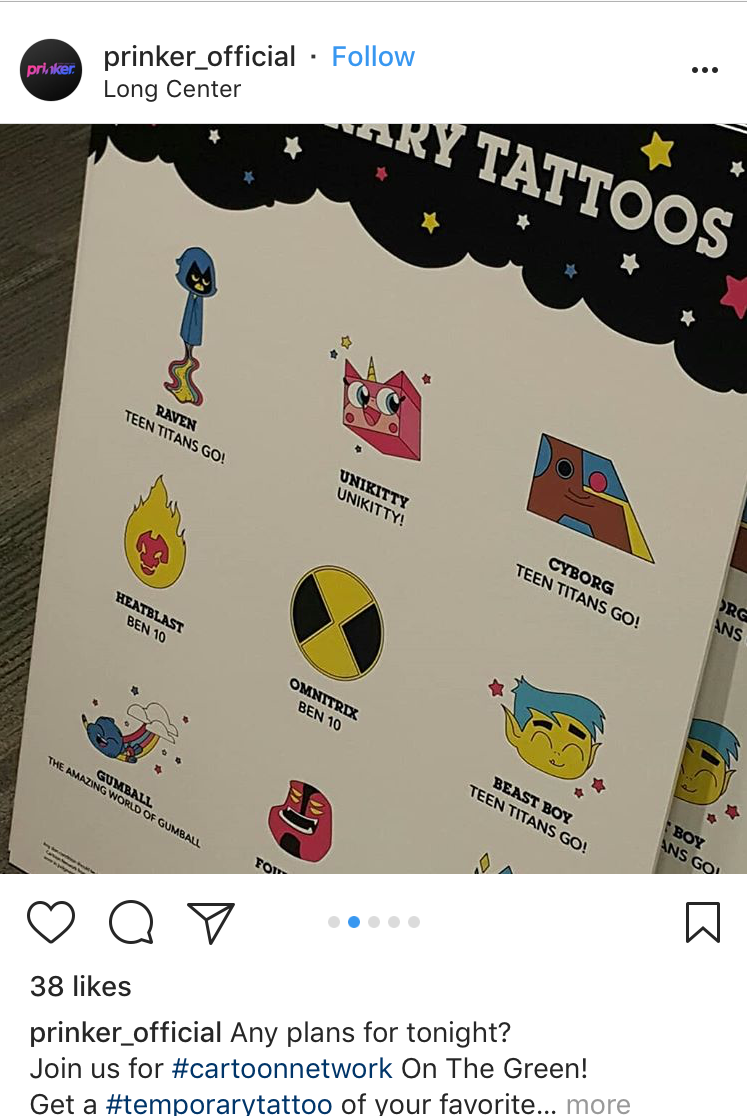Open the Long Center location
The width and height of the screenshot is (747, 1116).
pos(172,90)
